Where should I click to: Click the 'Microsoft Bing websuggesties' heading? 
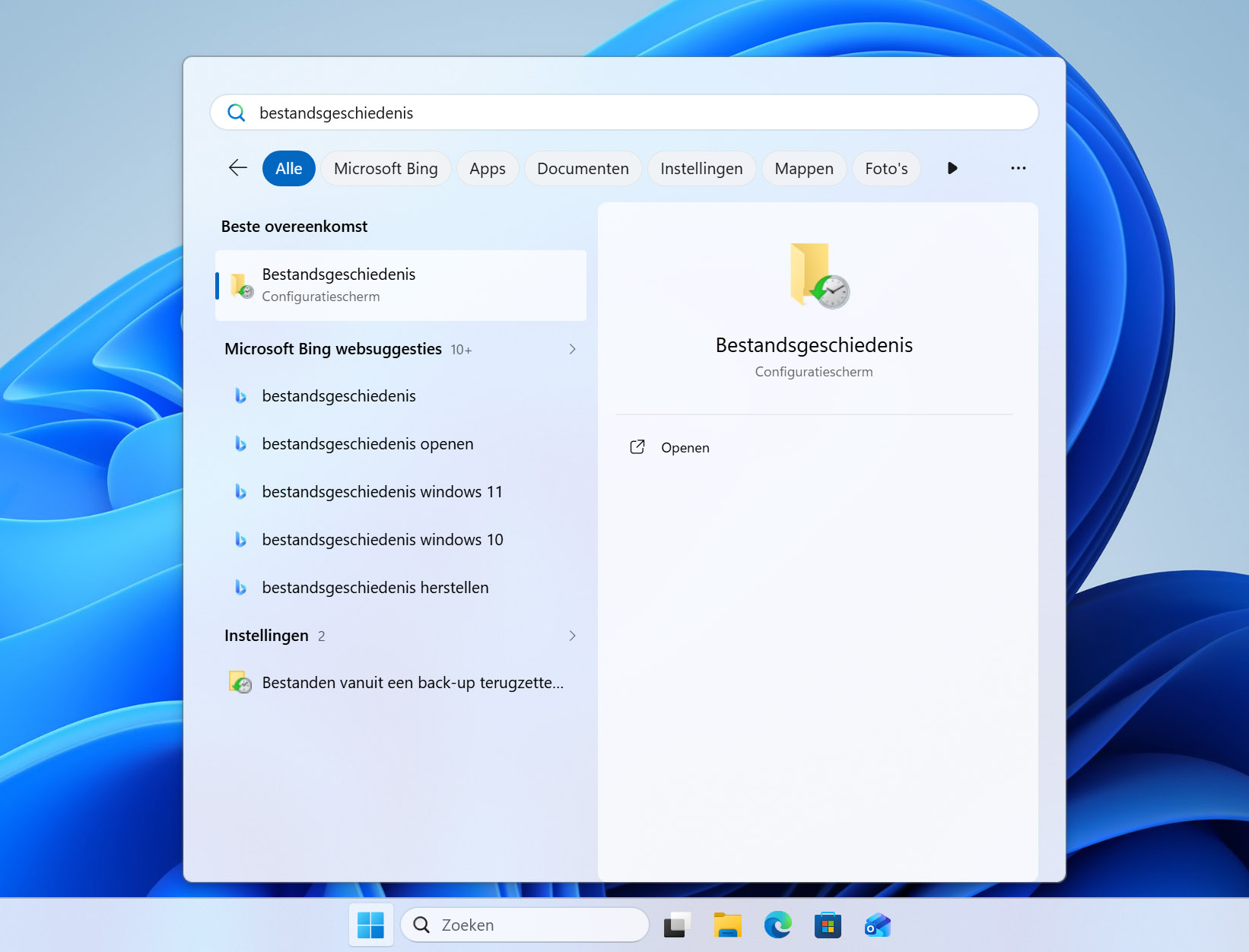[333, 349]
